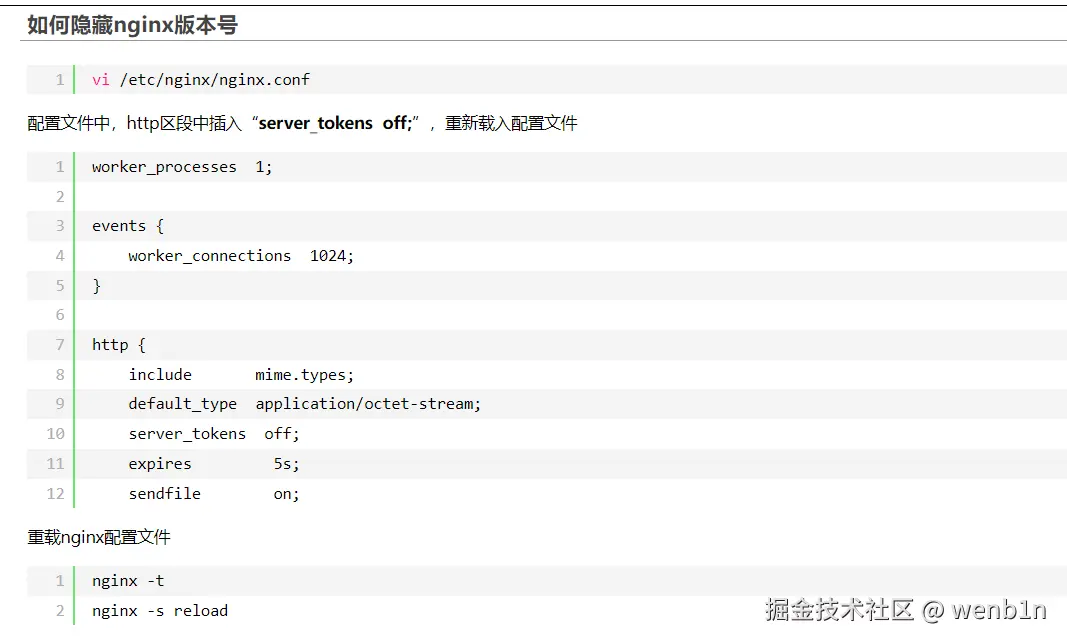1067x643 pixels.
Task: Click the heading 如何隐藏nginx版本号
Action: point(133,25)
